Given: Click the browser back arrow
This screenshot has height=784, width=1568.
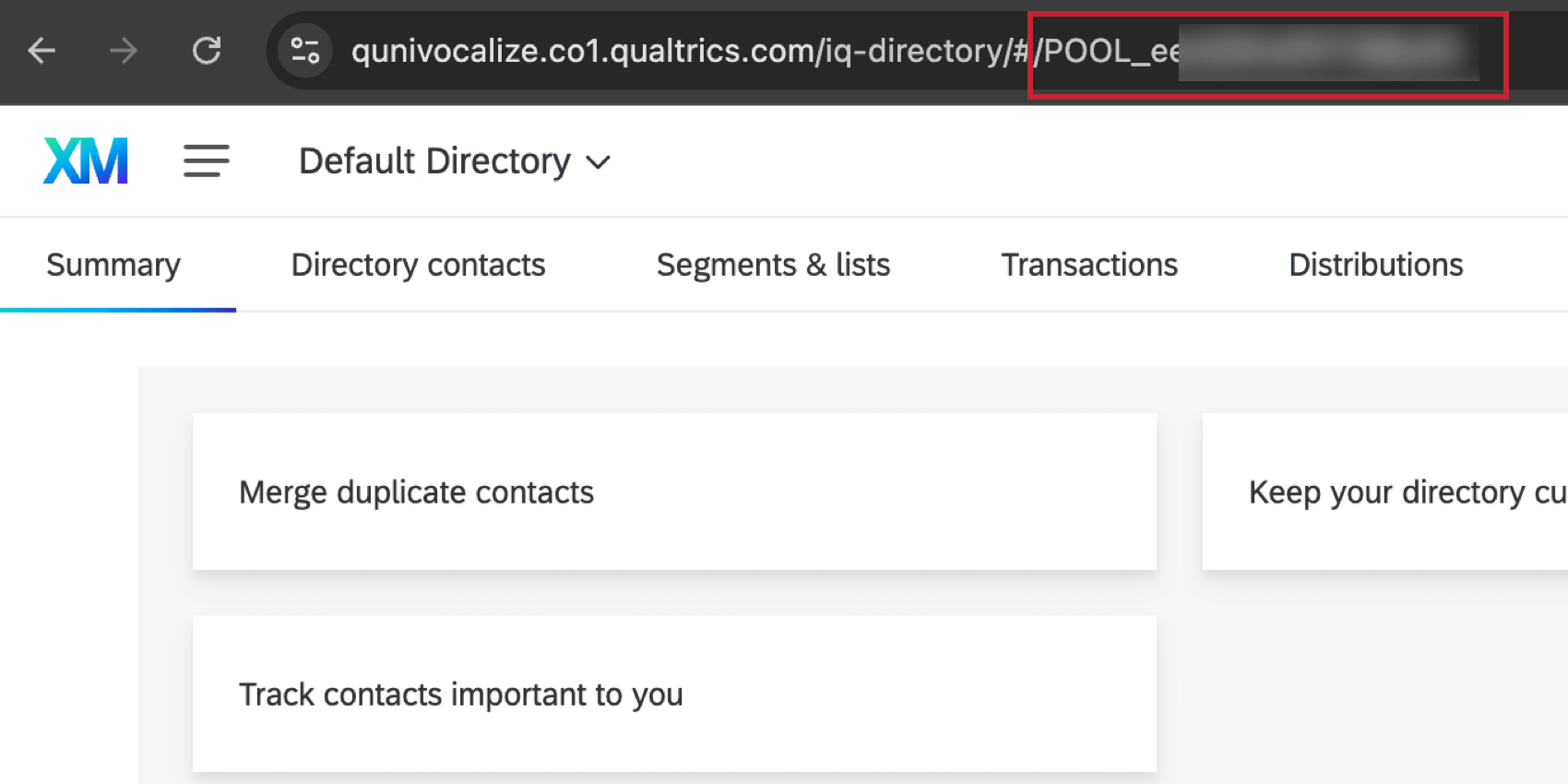Looking at the screenshot, I should (x=42, y=51).
